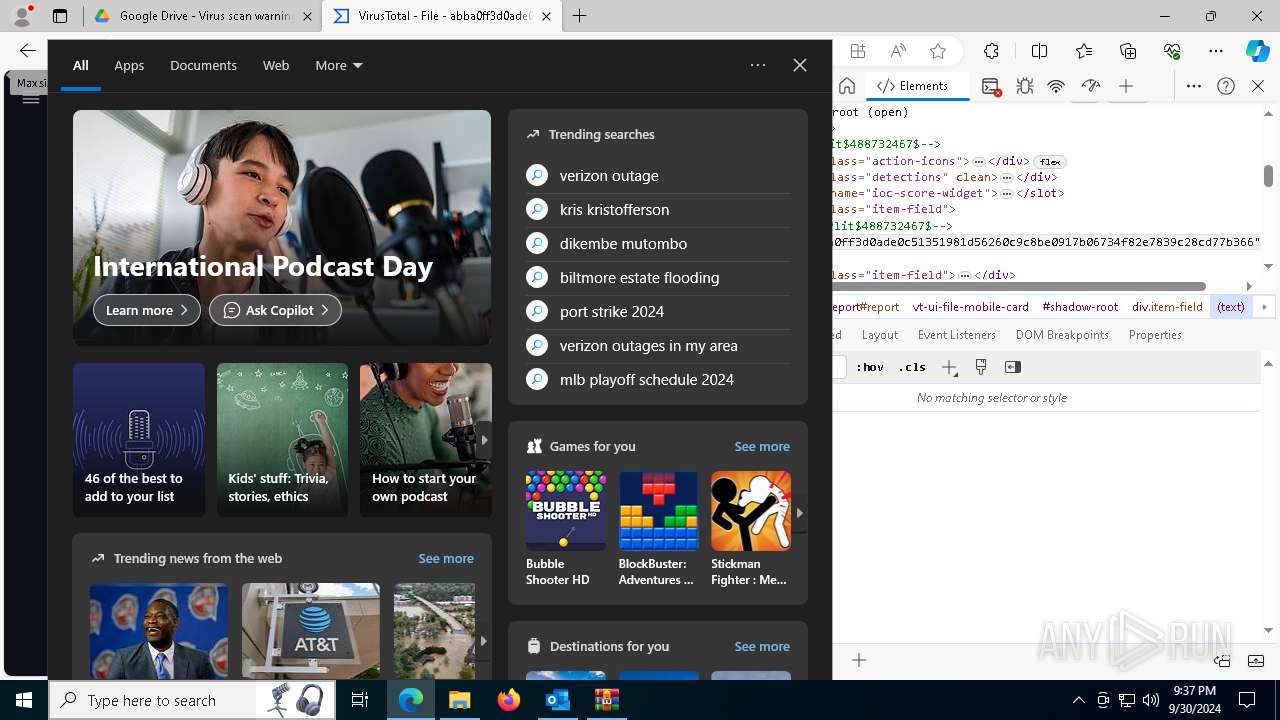Viewport: 1280px width, 720px height.
Task: Search trending 'kris kristofferson'
Action: point(658,209)
